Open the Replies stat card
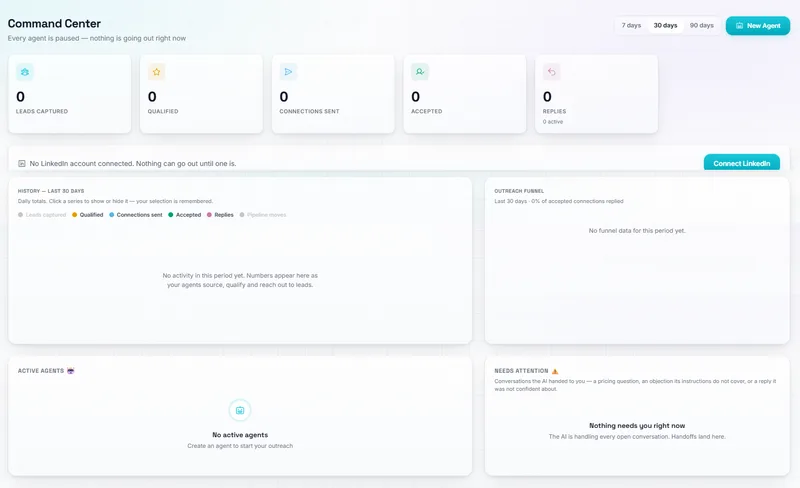Viewport: 800px width, 488px height. pos(596,94)
